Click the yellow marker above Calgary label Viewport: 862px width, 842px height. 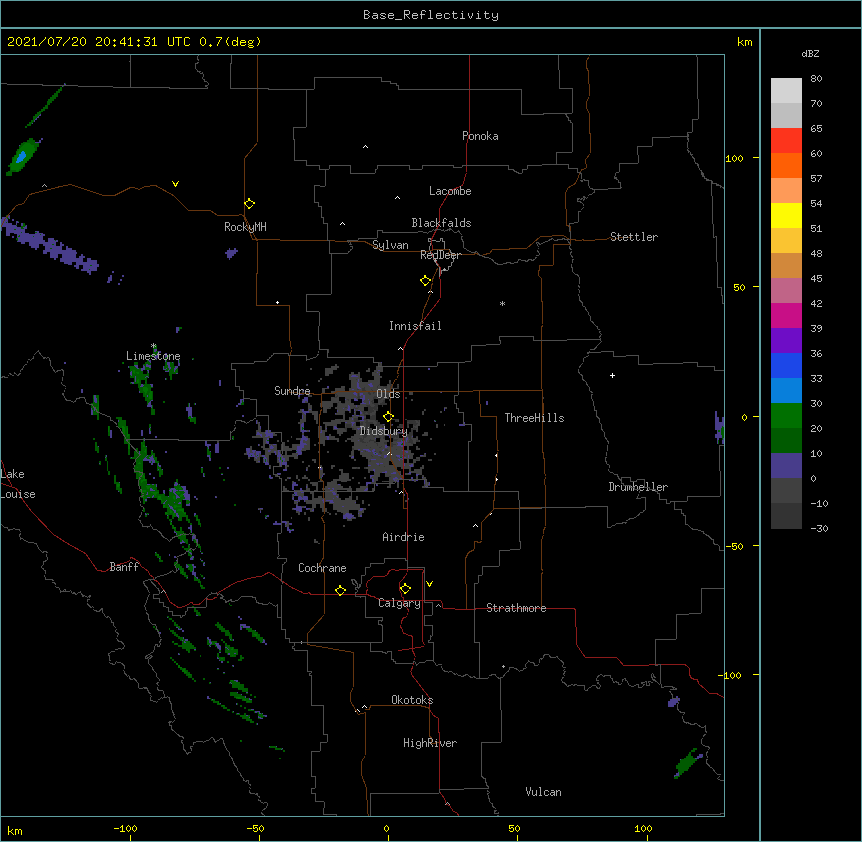click(405, 589)
